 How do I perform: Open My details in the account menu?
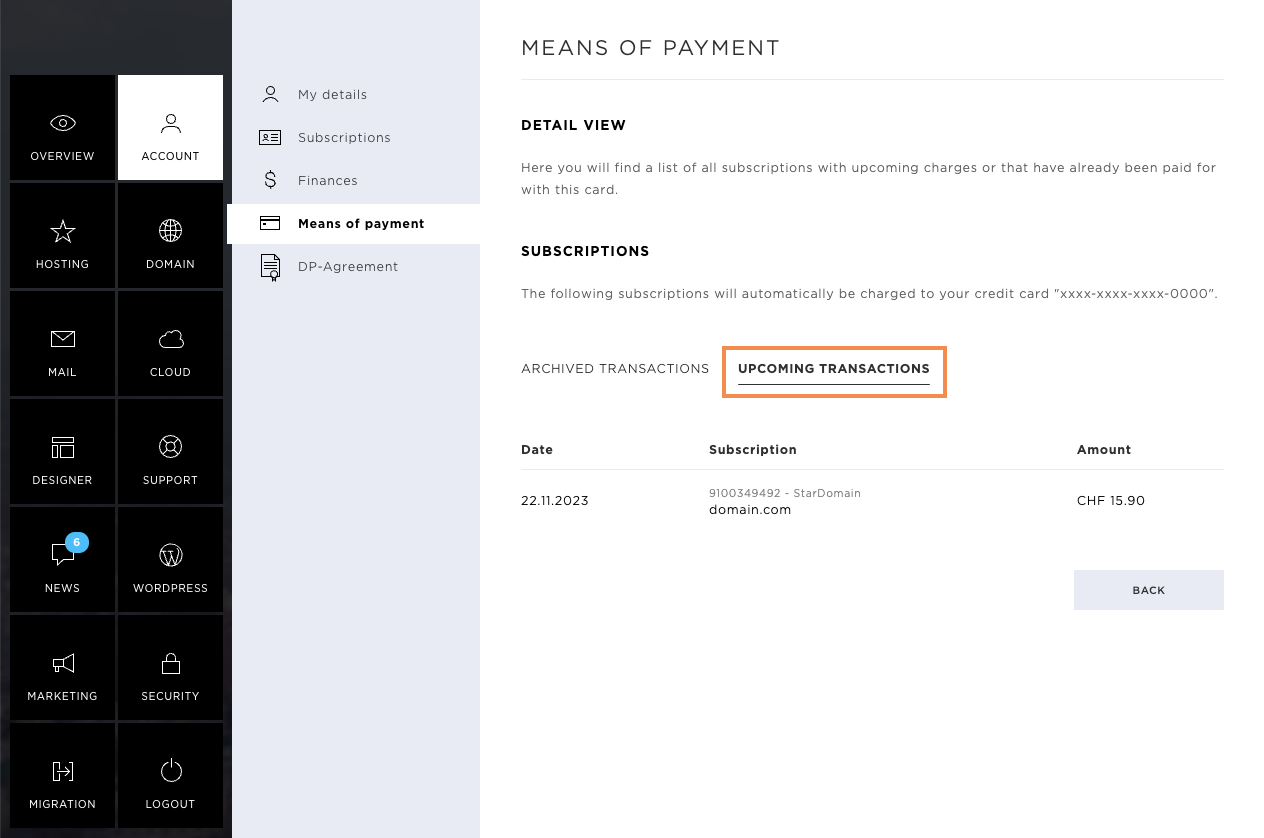[332, 95]
